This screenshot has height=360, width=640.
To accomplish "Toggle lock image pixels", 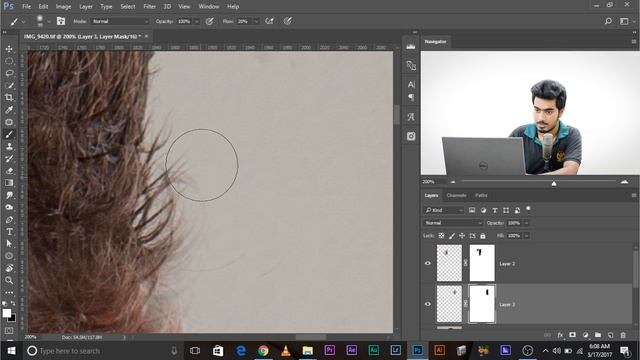I will click(452, 236).
